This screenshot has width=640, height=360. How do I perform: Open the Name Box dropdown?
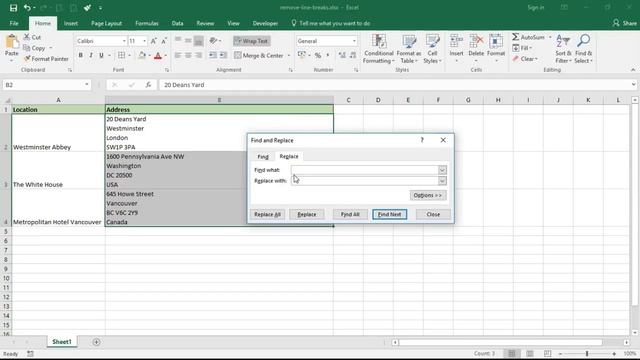87,85
